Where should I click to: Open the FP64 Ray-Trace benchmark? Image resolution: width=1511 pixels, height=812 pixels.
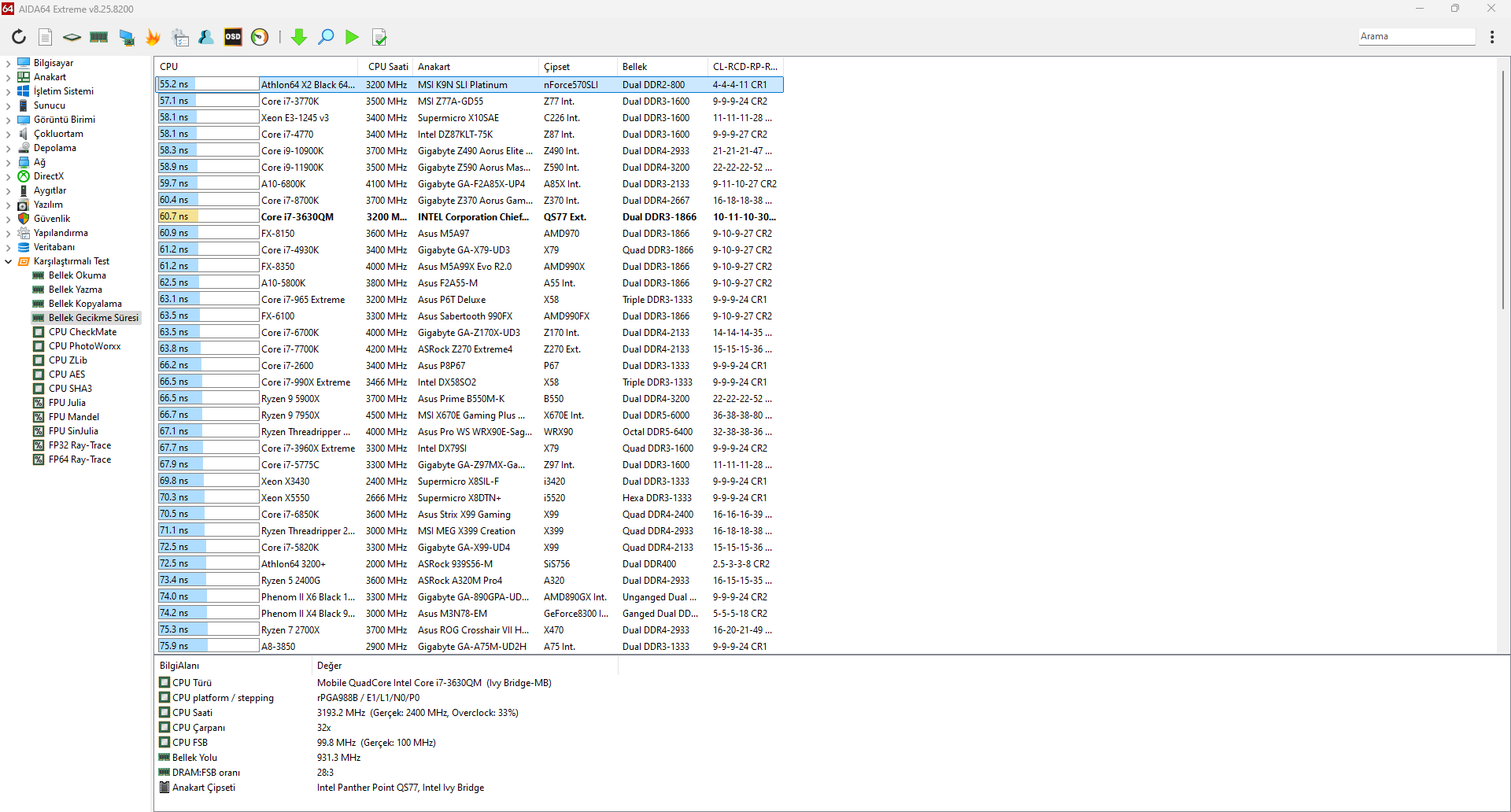point(79,460)
